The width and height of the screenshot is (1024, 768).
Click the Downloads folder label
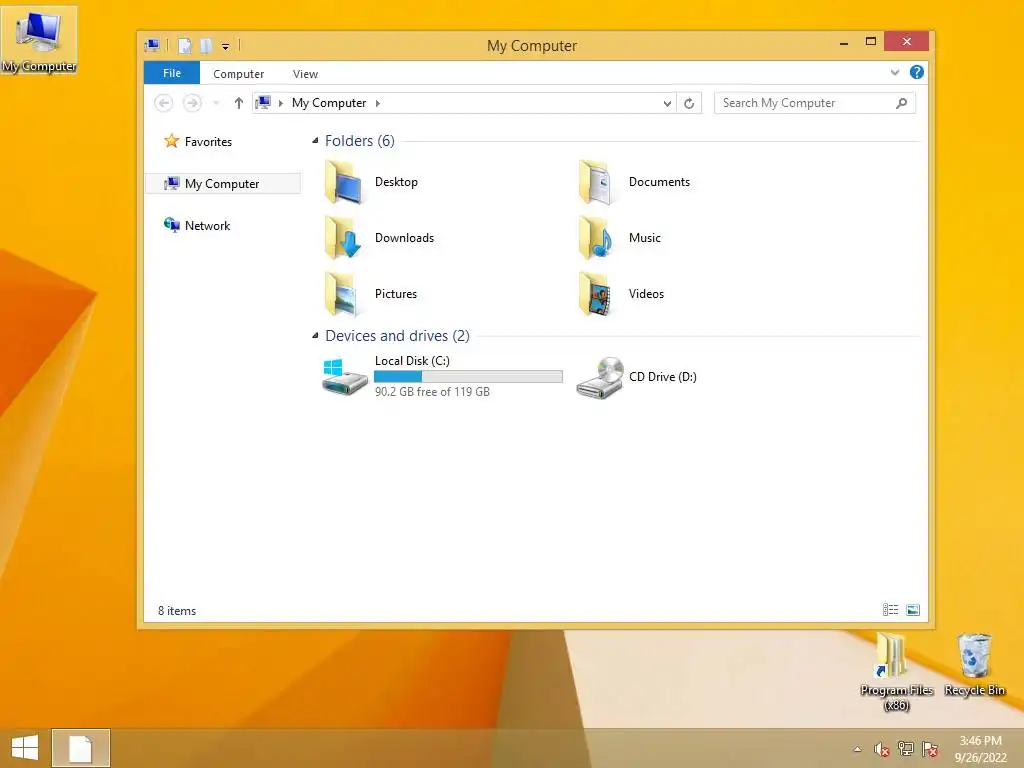click(404, 238)
